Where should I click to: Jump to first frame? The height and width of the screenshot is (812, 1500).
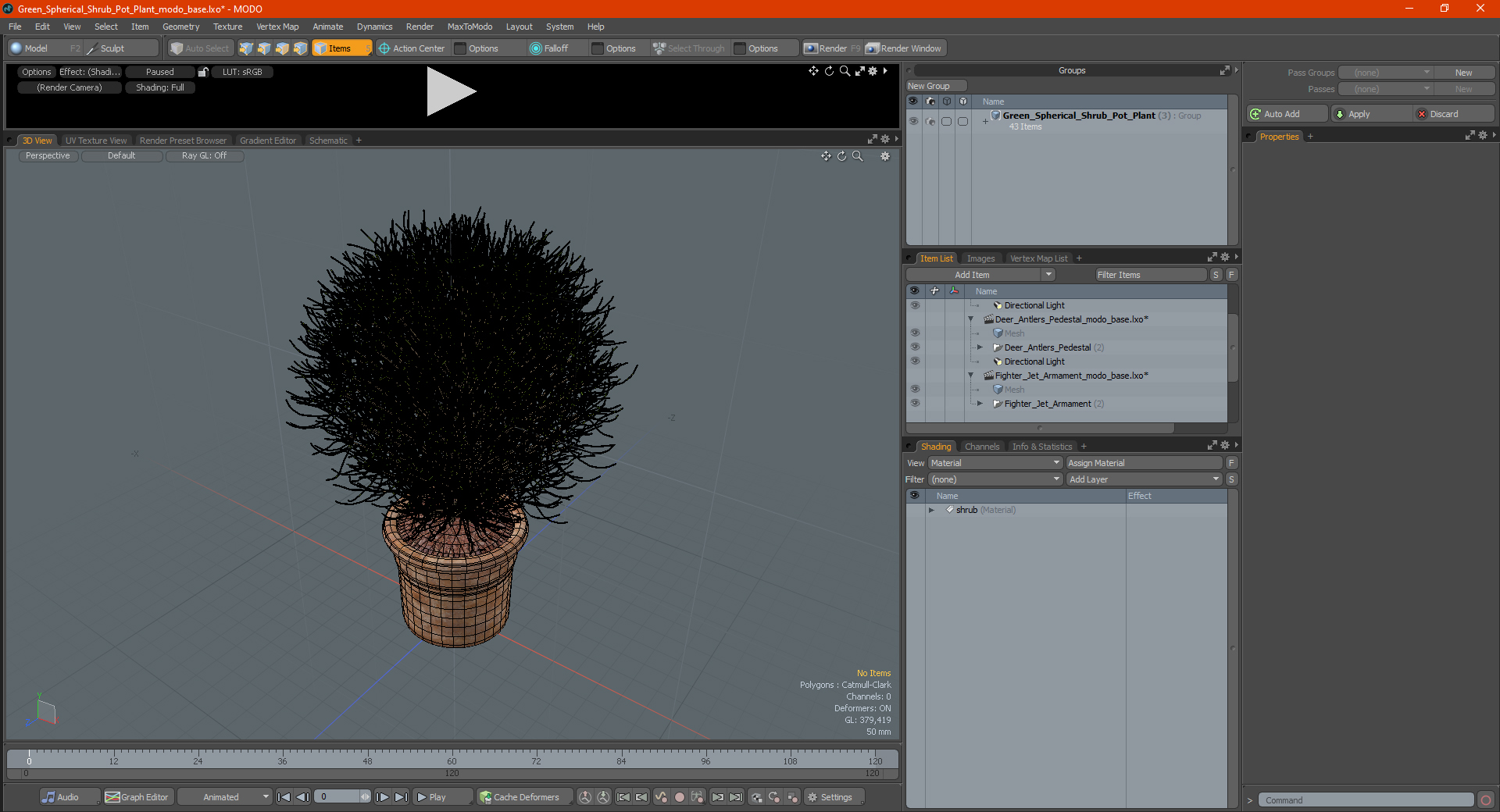tap(284, 797)
